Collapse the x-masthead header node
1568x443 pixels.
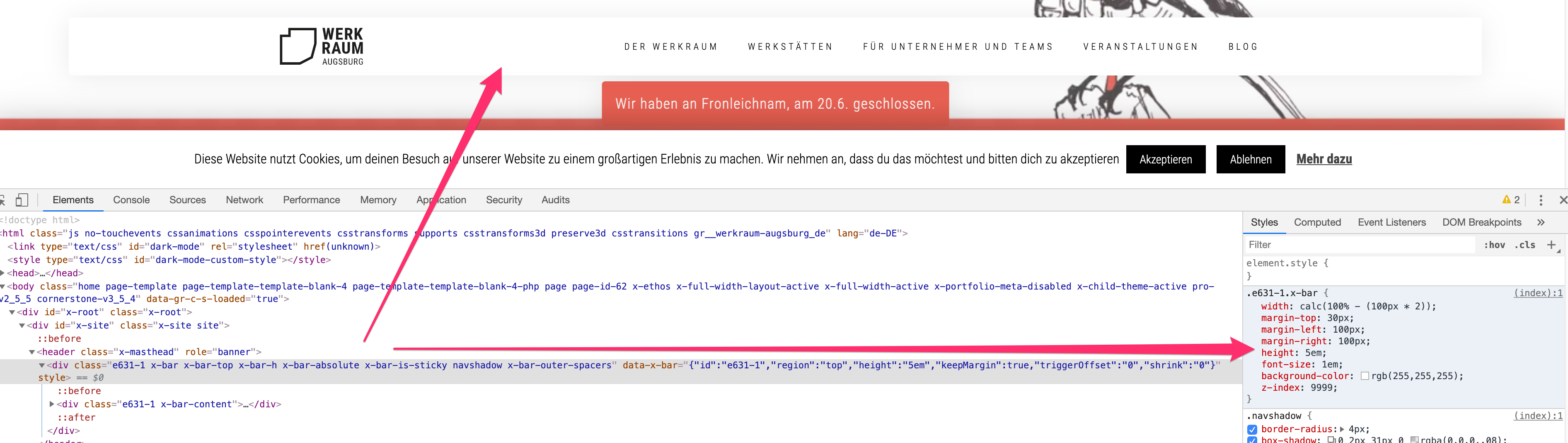[x=31, y=352]
